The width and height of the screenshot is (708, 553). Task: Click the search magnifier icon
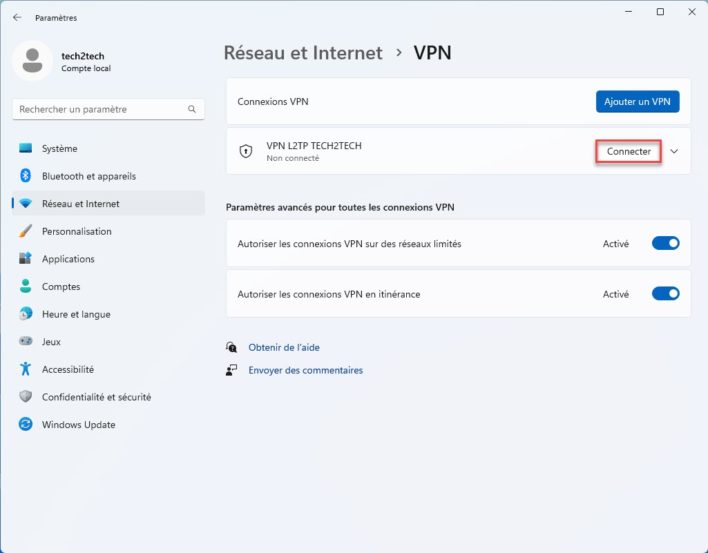click(192, 109)
